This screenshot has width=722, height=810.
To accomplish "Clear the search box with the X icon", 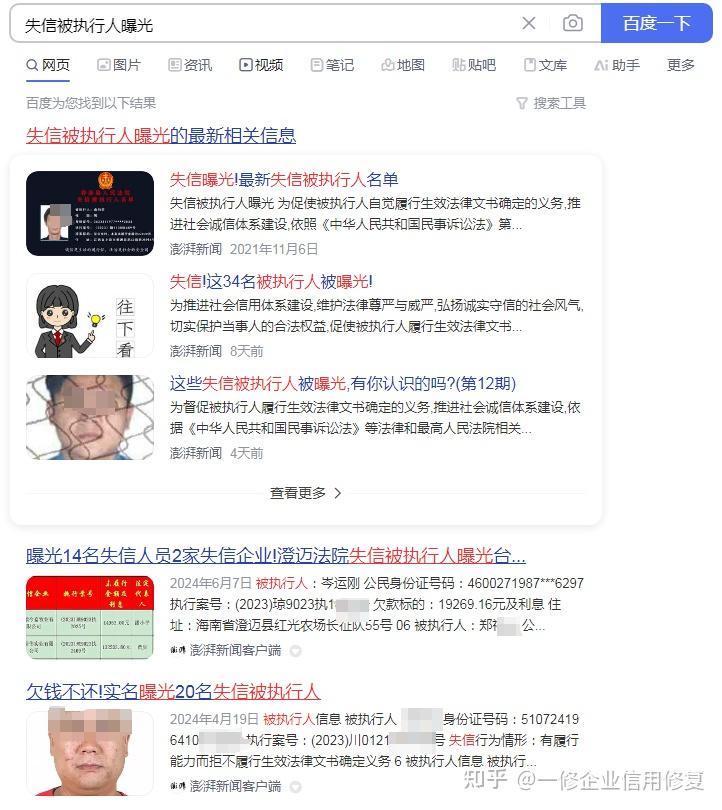I will click(528, 23).
